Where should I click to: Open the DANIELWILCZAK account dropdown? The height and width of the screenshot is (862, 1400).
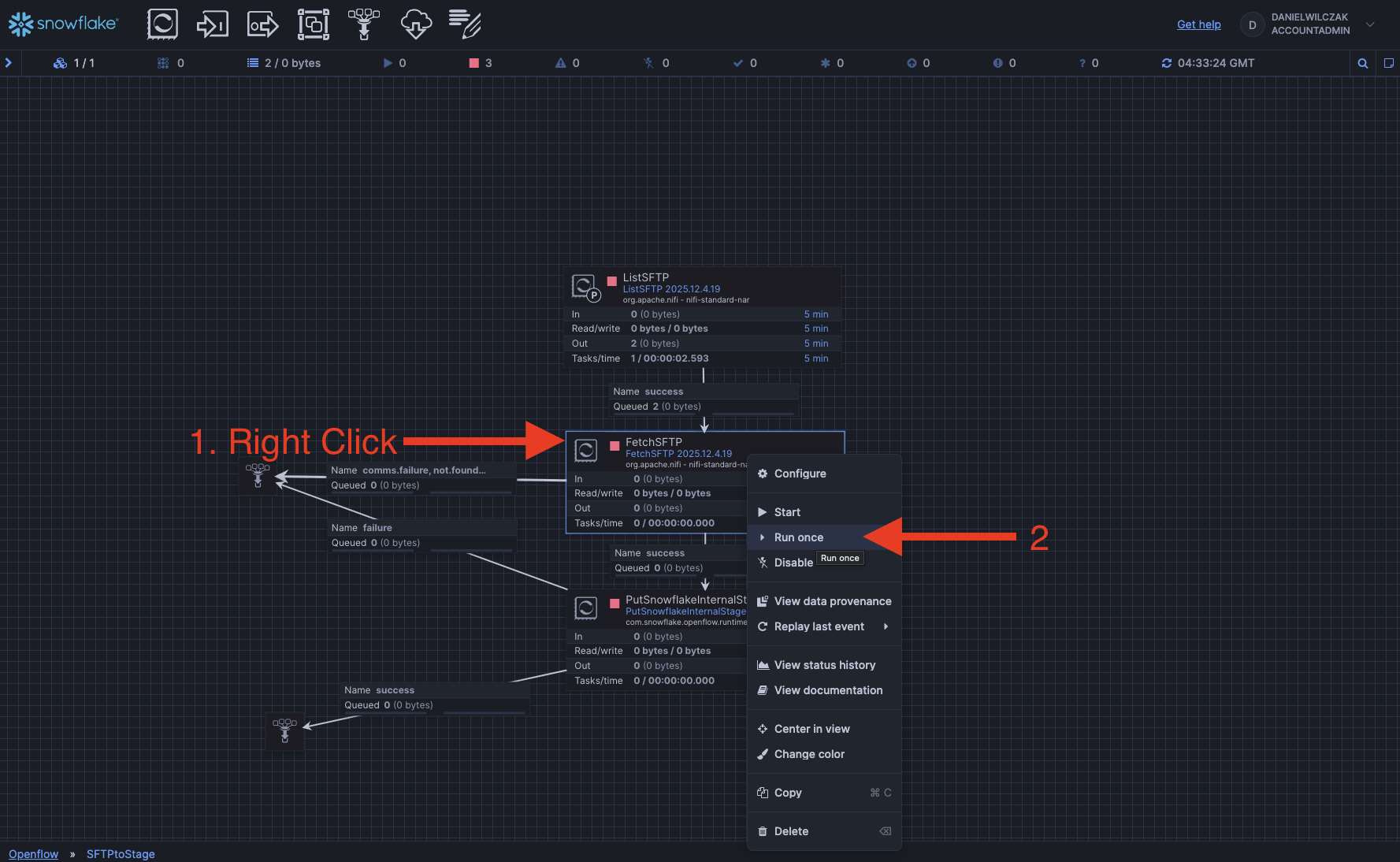tap(1370, 24)
